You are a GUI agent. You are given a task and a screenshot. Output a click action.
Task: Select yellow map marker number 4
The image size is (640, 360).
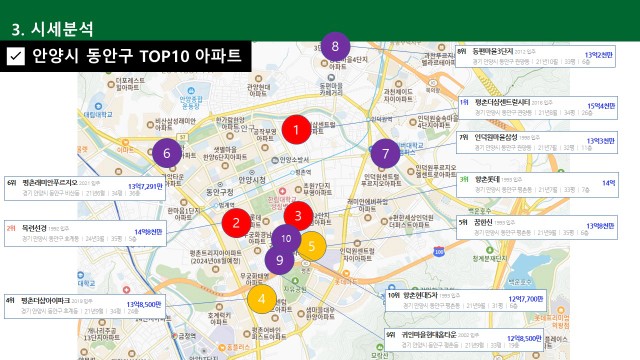coord(262,299)
